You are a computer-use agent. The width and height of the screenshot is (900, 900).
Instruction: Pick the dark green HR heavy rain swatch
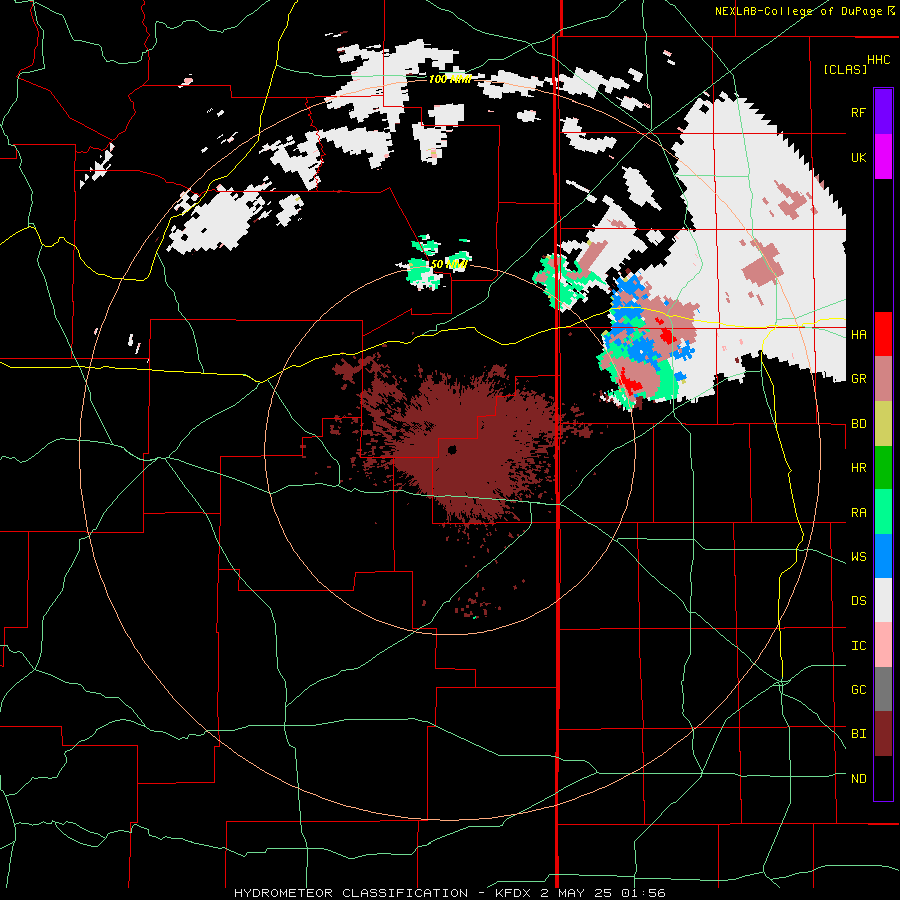pyautogui.click(x=883, y=468)
